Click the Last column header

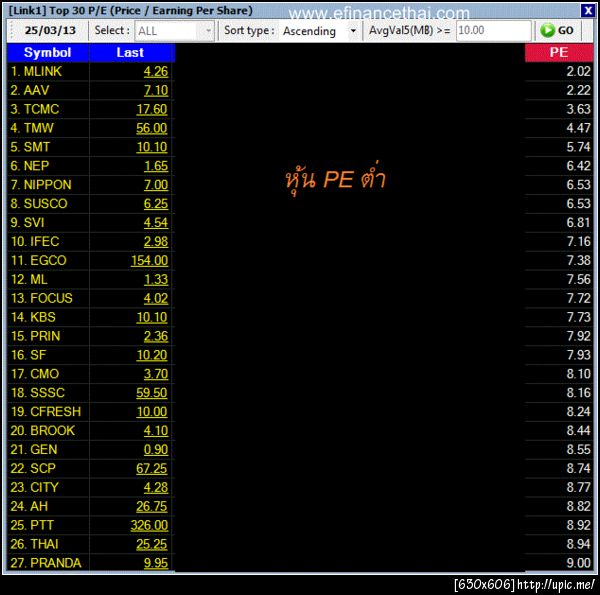(x=131, y=52)
